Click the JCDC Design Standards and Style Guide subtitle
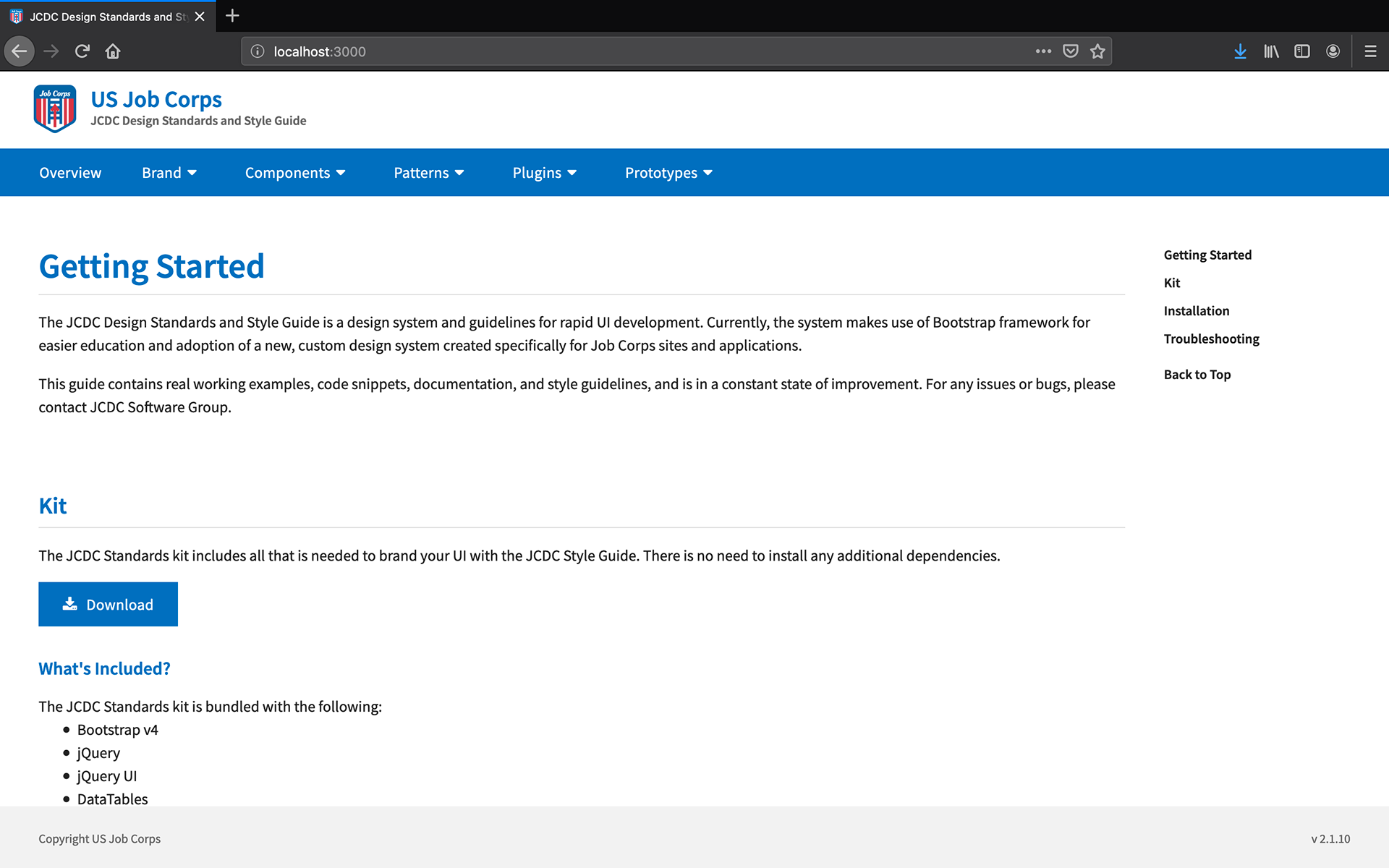Screen dimensions: 1389x868 pos(198,121)
